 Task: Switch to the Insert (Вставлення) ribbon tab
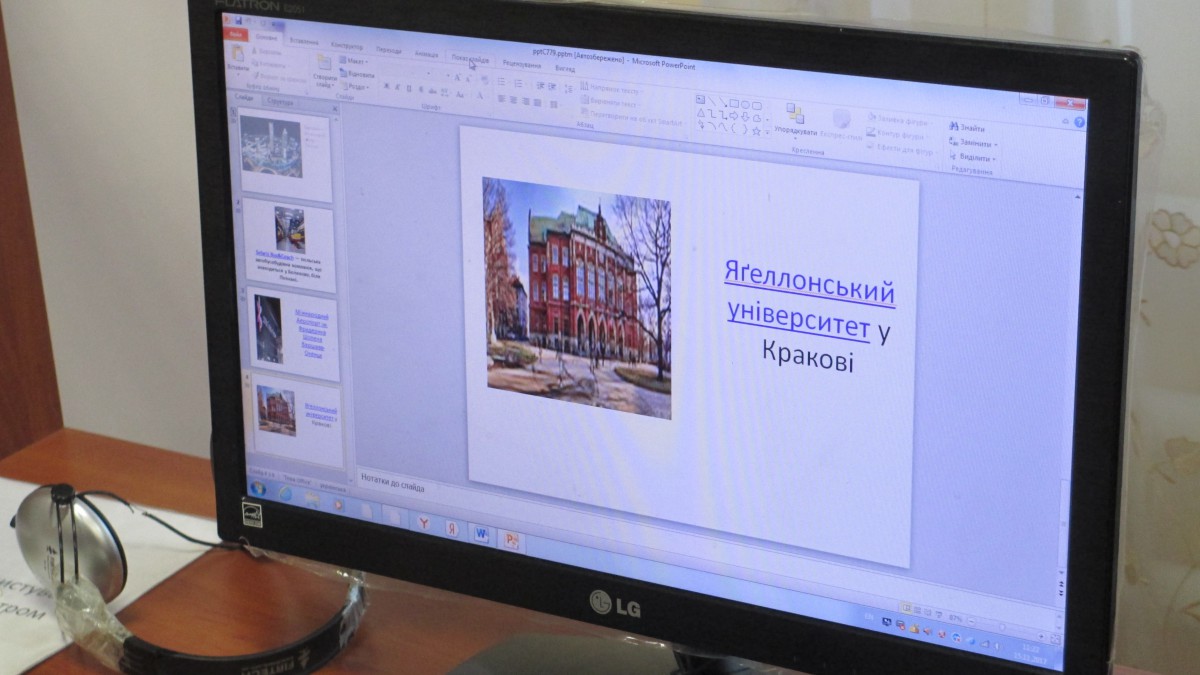coord(304,41)
